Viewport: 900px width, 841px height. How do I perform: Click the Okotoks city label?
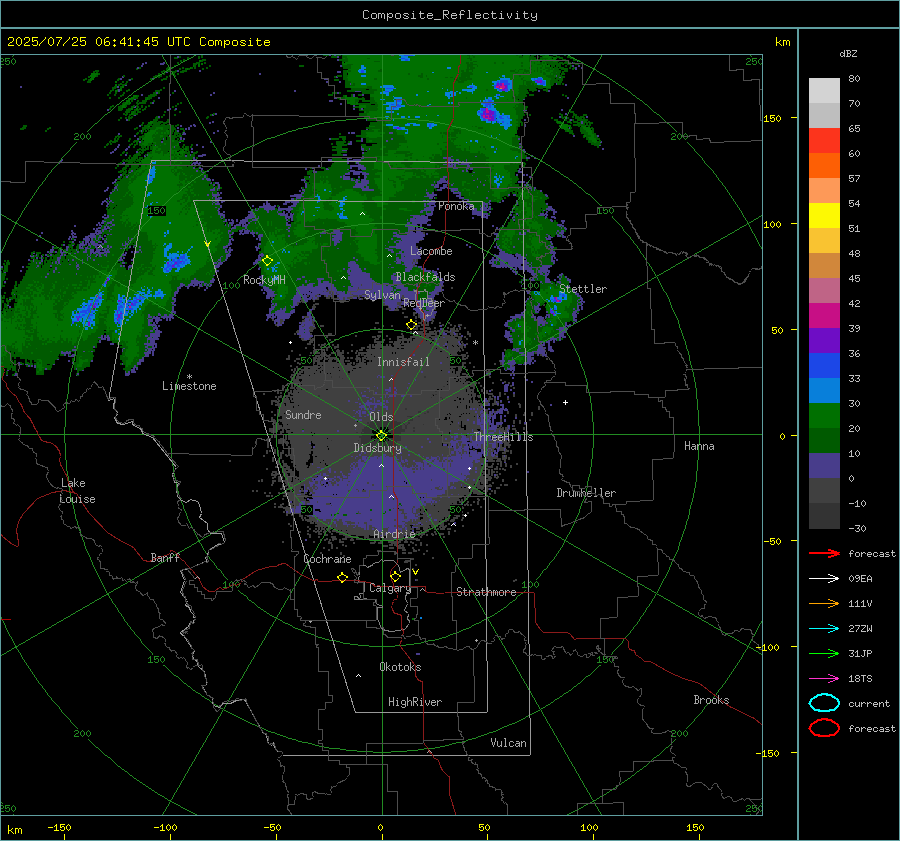coord(400,667)
